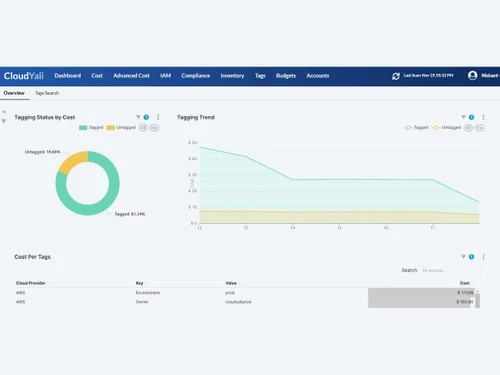Image resolution: width=500 pixels, height=375 pixels.
Task: Sort table by Key column header
Action: pos(140,283)
